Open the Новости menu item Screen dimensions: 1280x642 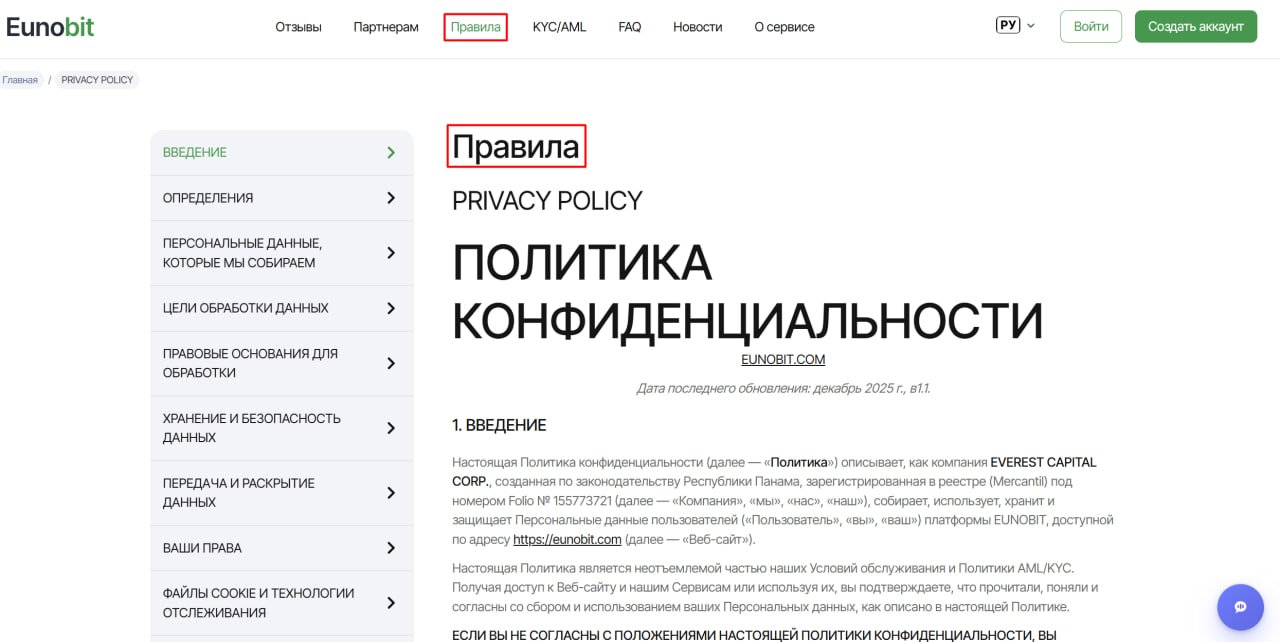coord(698,27)
